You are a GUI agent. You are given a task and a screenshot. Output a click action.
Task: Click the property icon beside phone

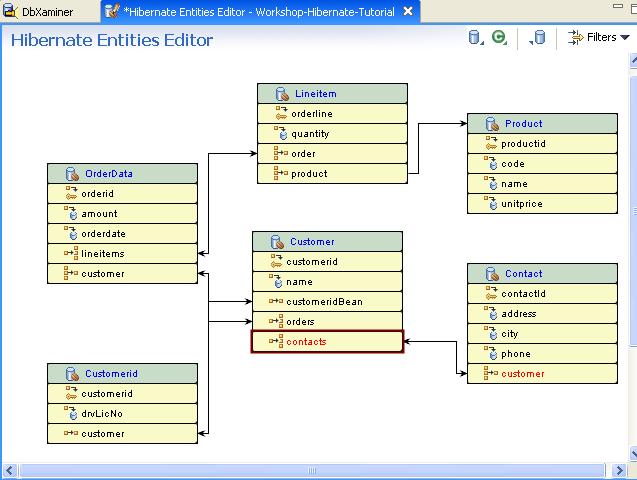(x=491, y=353)
